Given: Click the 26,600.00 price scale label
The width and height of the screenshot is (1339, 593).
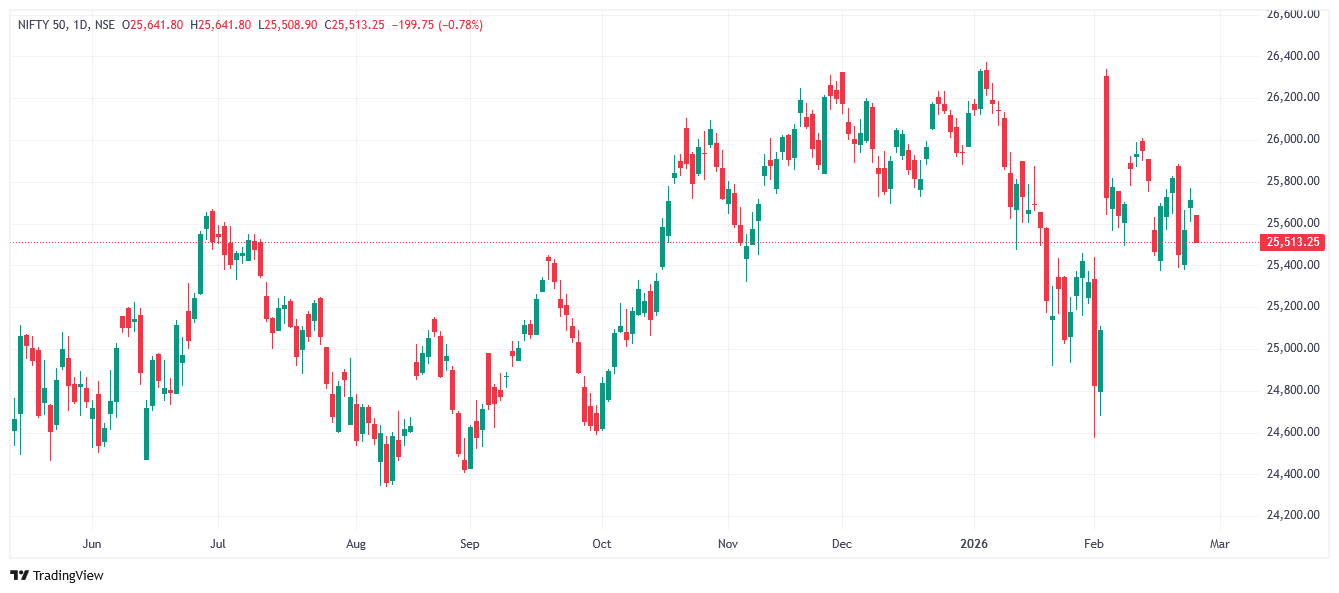Looking at the screenshot, I should click(1293, 14).
